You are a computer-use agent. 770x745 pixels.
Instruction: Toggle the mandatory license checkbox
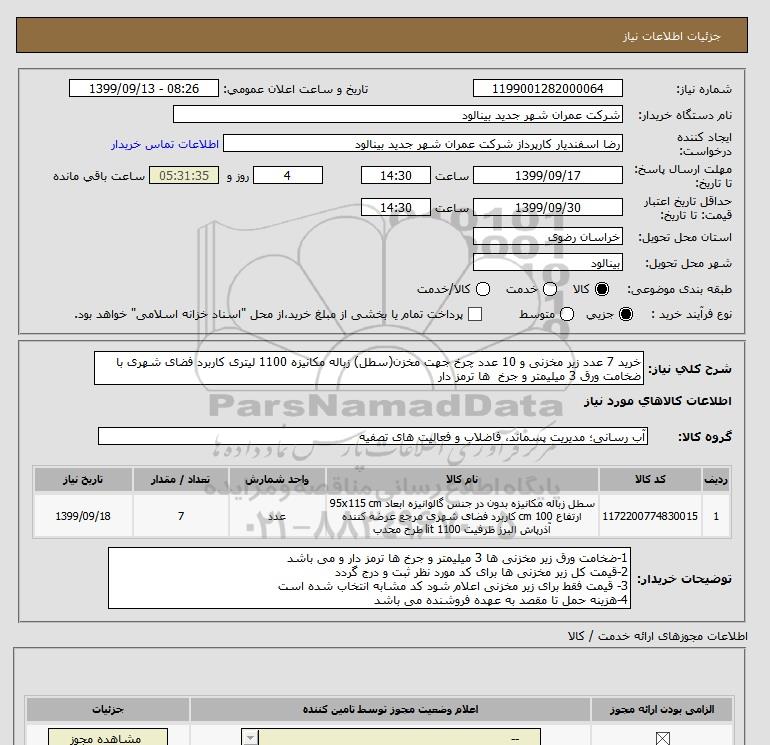click(x=662, y=738)
